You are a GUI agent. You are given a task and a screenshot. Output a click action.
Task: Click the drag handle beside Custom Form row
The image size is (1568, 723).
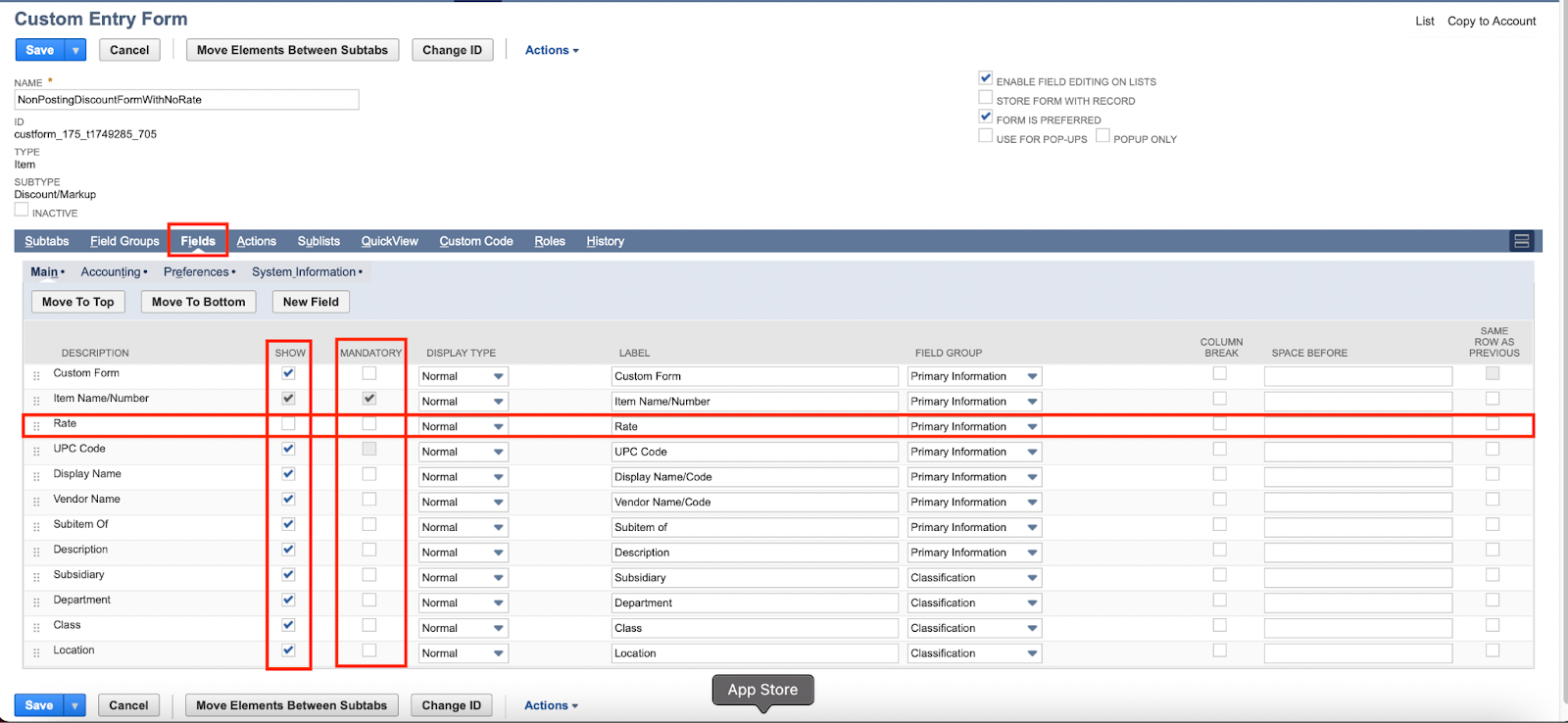pyautogui.click(x=36, y=376)
